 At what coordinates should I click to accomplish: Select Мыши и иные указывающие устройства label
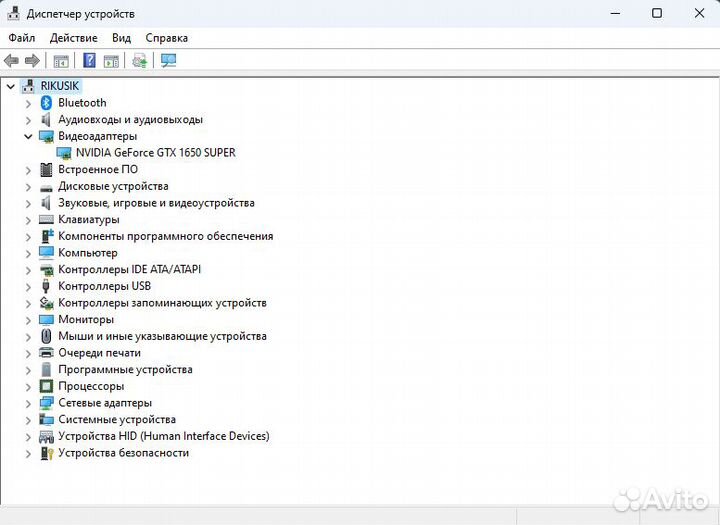point(162,336)
